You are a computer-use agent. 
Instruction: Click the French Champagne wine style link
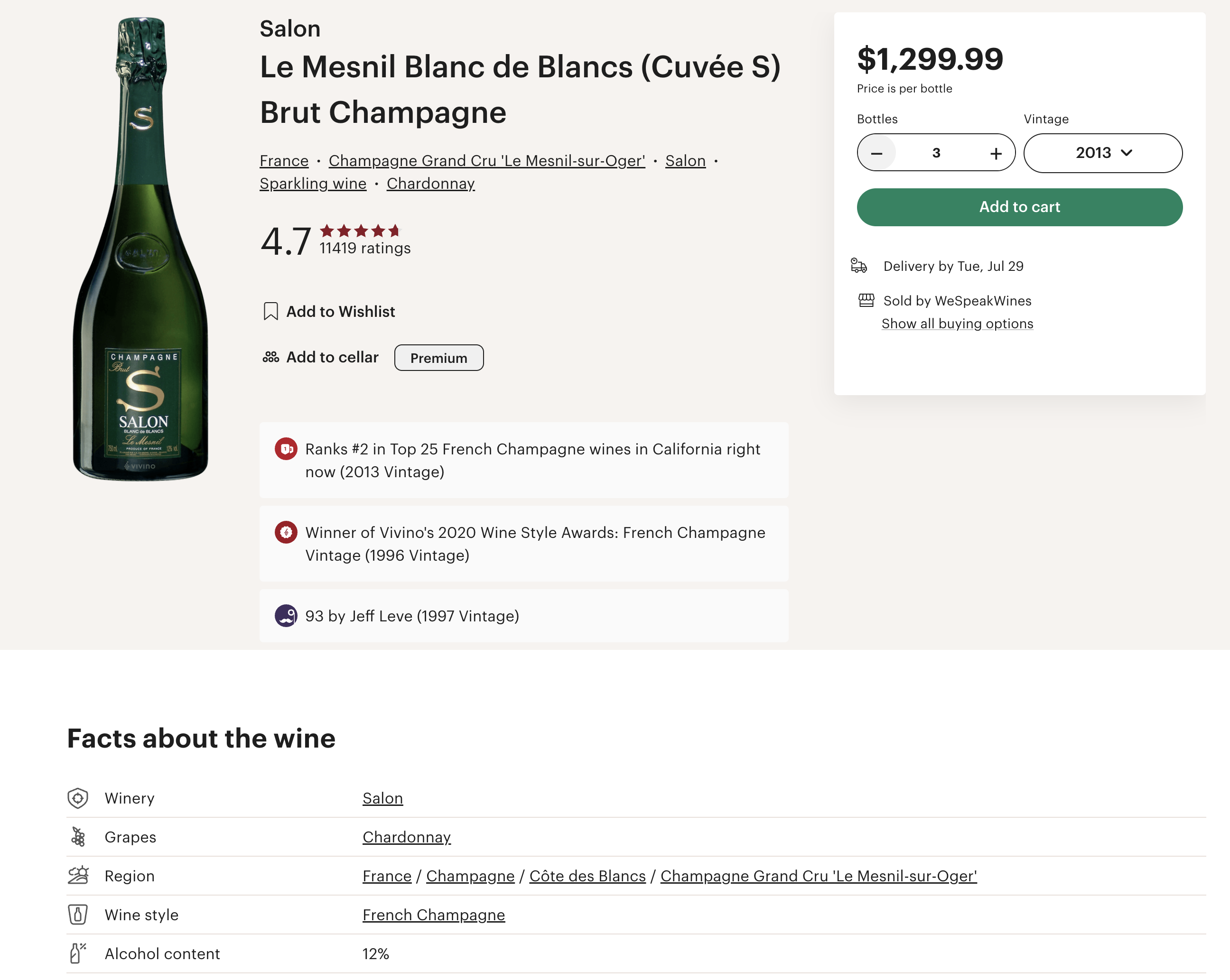coord(434,915)
